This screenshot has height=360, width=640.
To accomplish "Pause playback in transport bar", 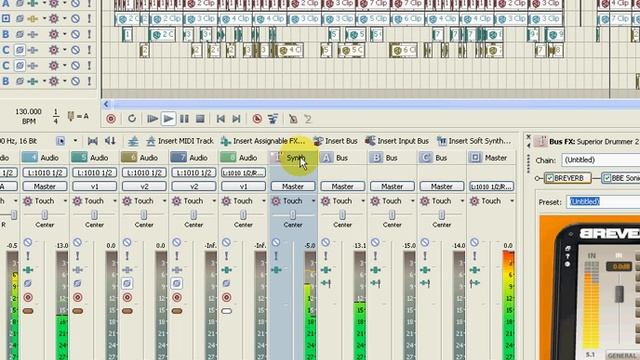I will coord(184,119).
